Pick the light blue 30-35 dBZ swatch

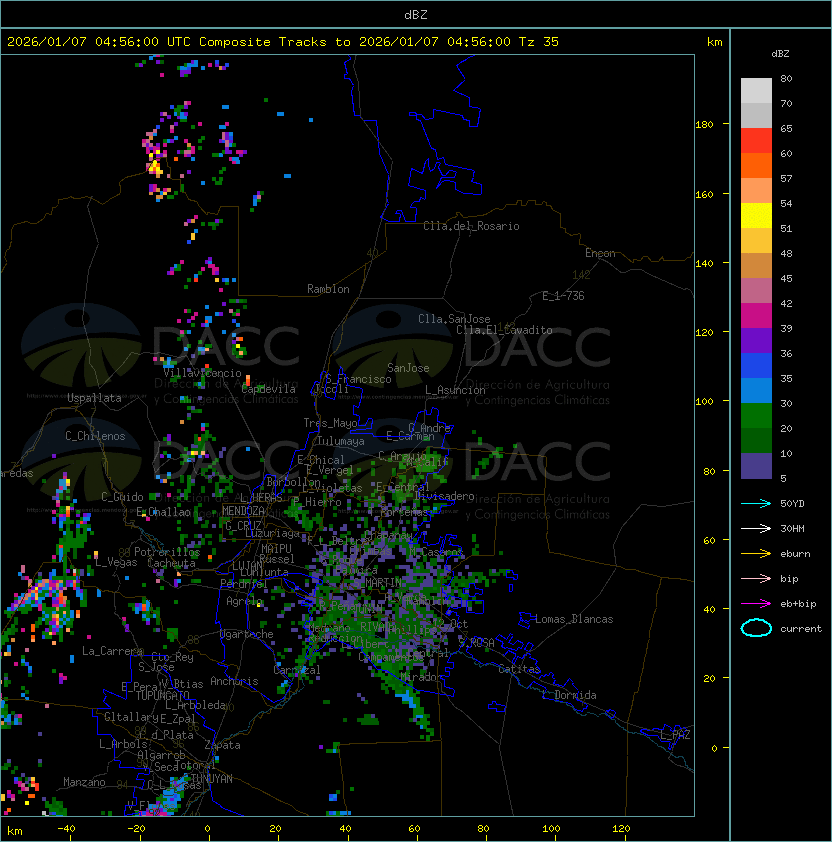pyautogui.click(x=756, y=390)
